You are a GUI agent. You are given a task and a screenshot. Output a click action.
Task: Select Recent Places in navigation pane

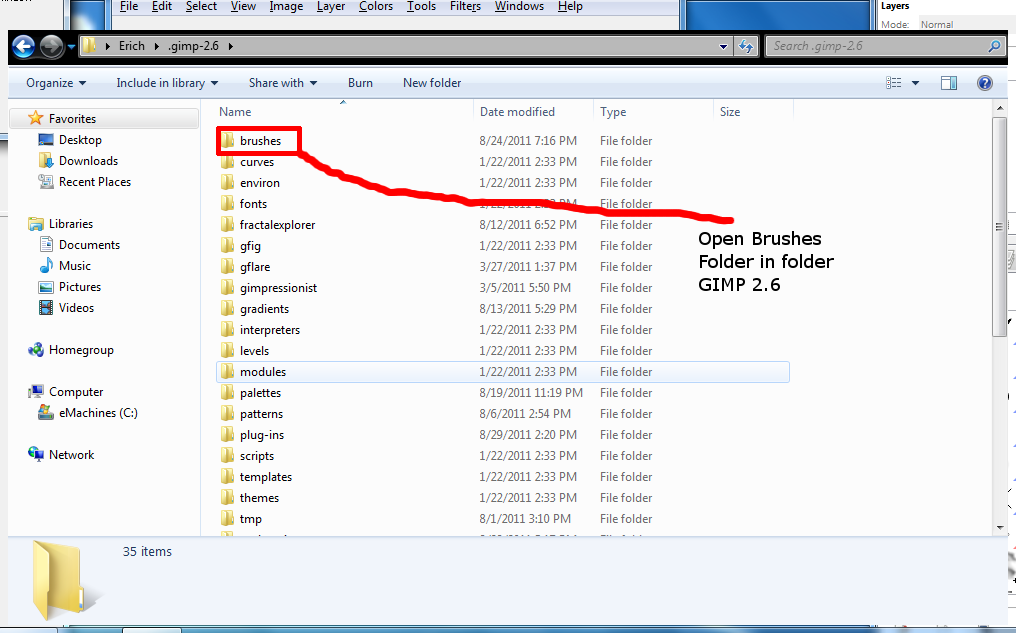click(x=95, y=182)
